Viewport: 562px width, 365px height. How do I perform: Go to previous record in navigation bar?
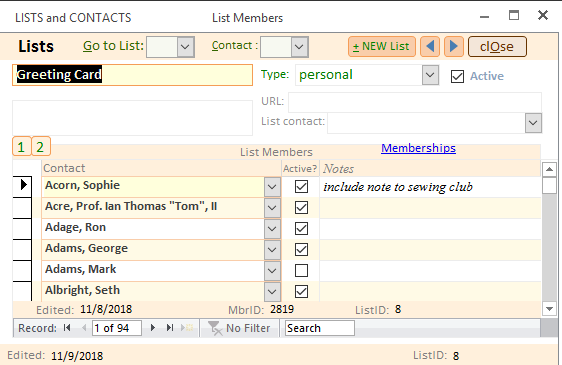click(x=84, y=328)
